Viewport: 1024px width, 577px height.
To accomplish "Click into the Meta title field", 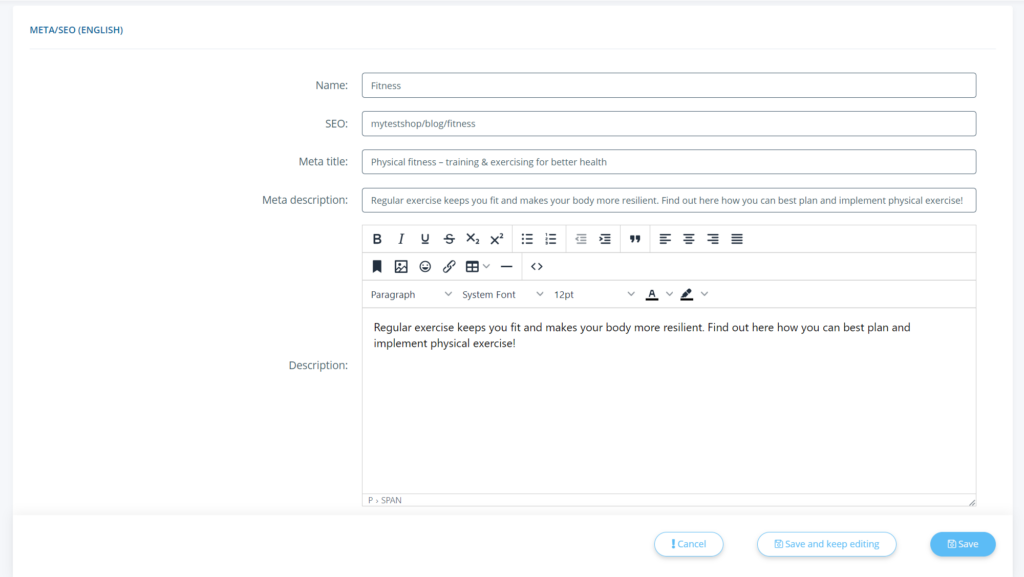I will tap(668, 162).
